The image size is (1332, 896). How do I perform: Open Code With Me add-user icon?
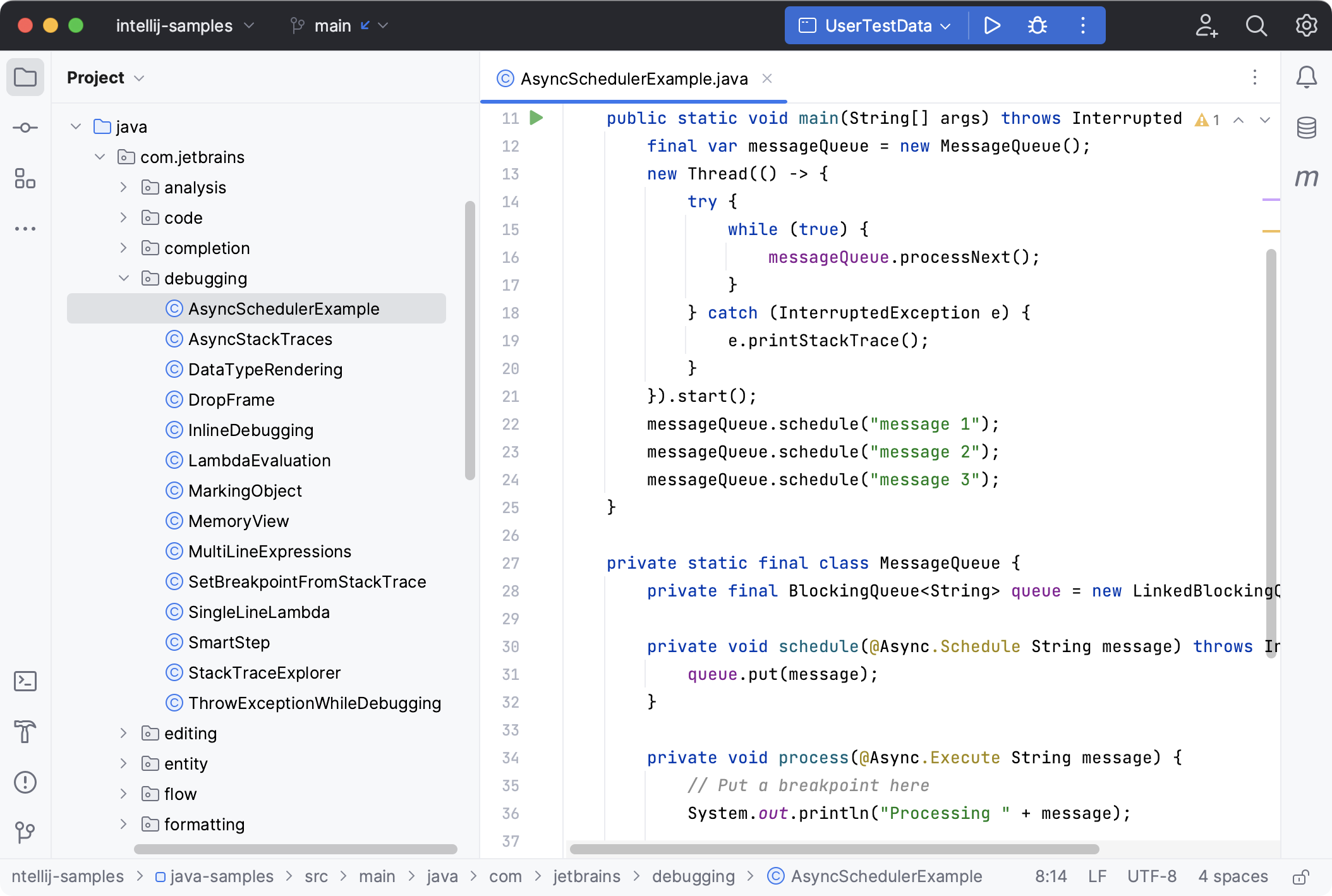point(1206,25)
